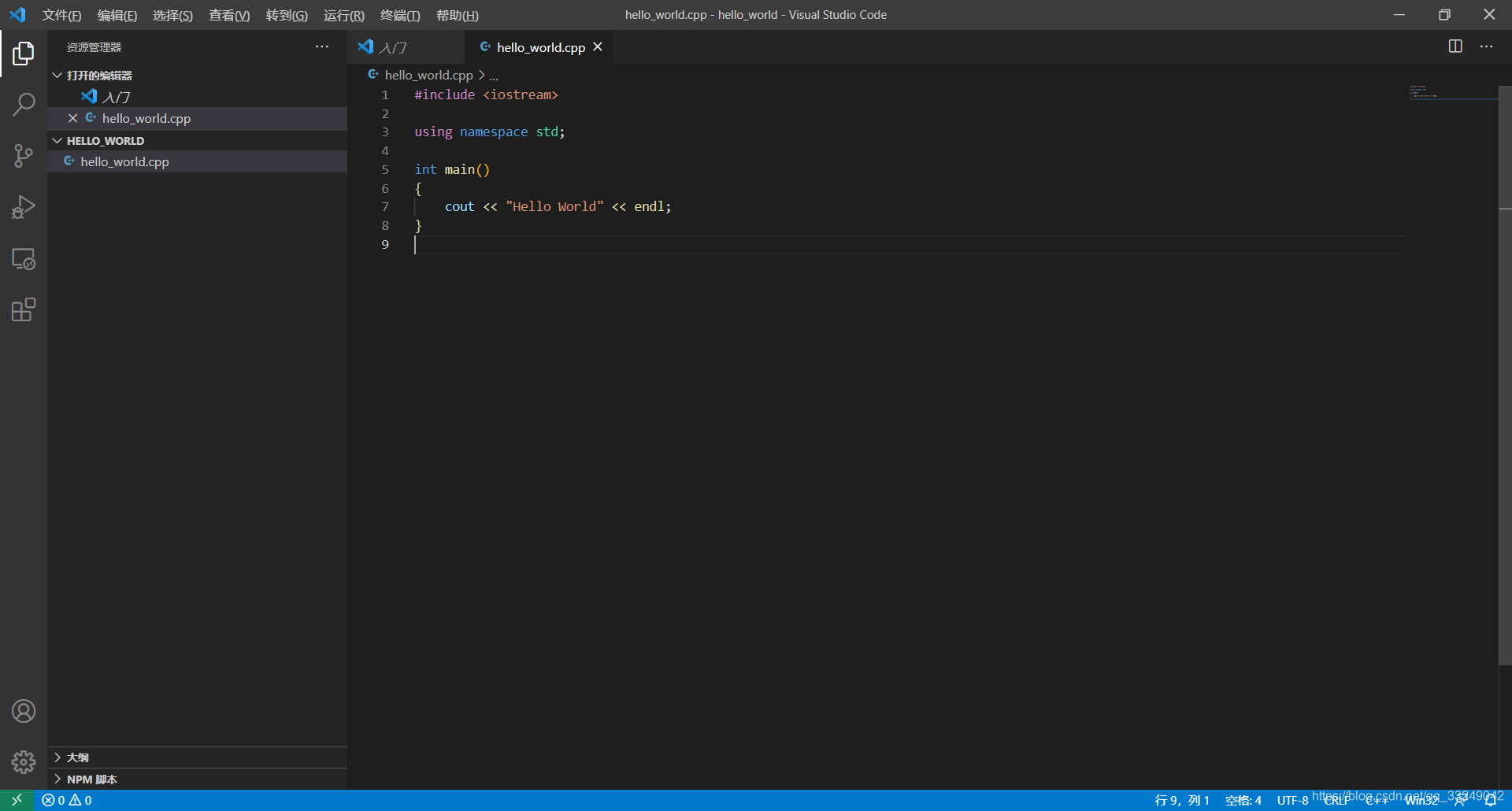This screenshot has width=1512, height=811.
Task: Click the 资源管理器 panel title
Action: [94, 47]
